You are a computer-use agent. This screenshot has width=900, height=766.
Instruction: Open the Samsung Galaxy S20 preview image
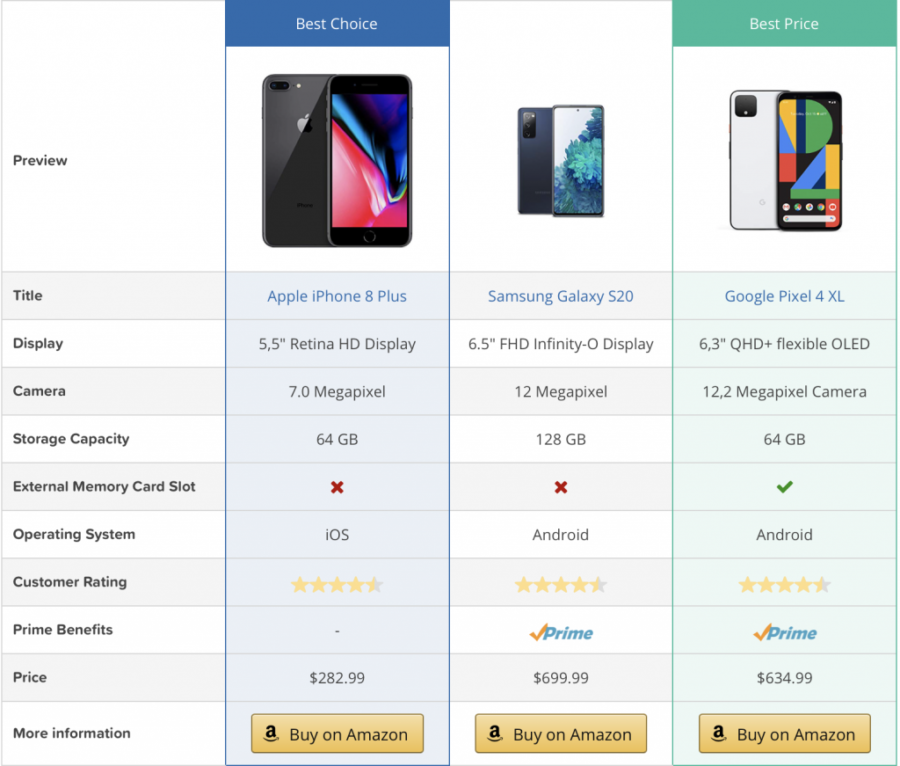[560, 160]
